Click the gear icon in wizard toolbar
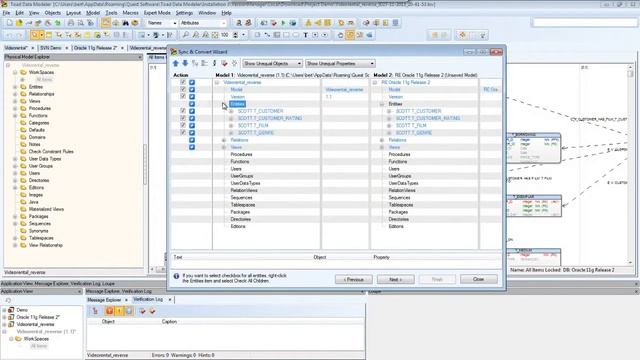 click(x=234, y=63)
